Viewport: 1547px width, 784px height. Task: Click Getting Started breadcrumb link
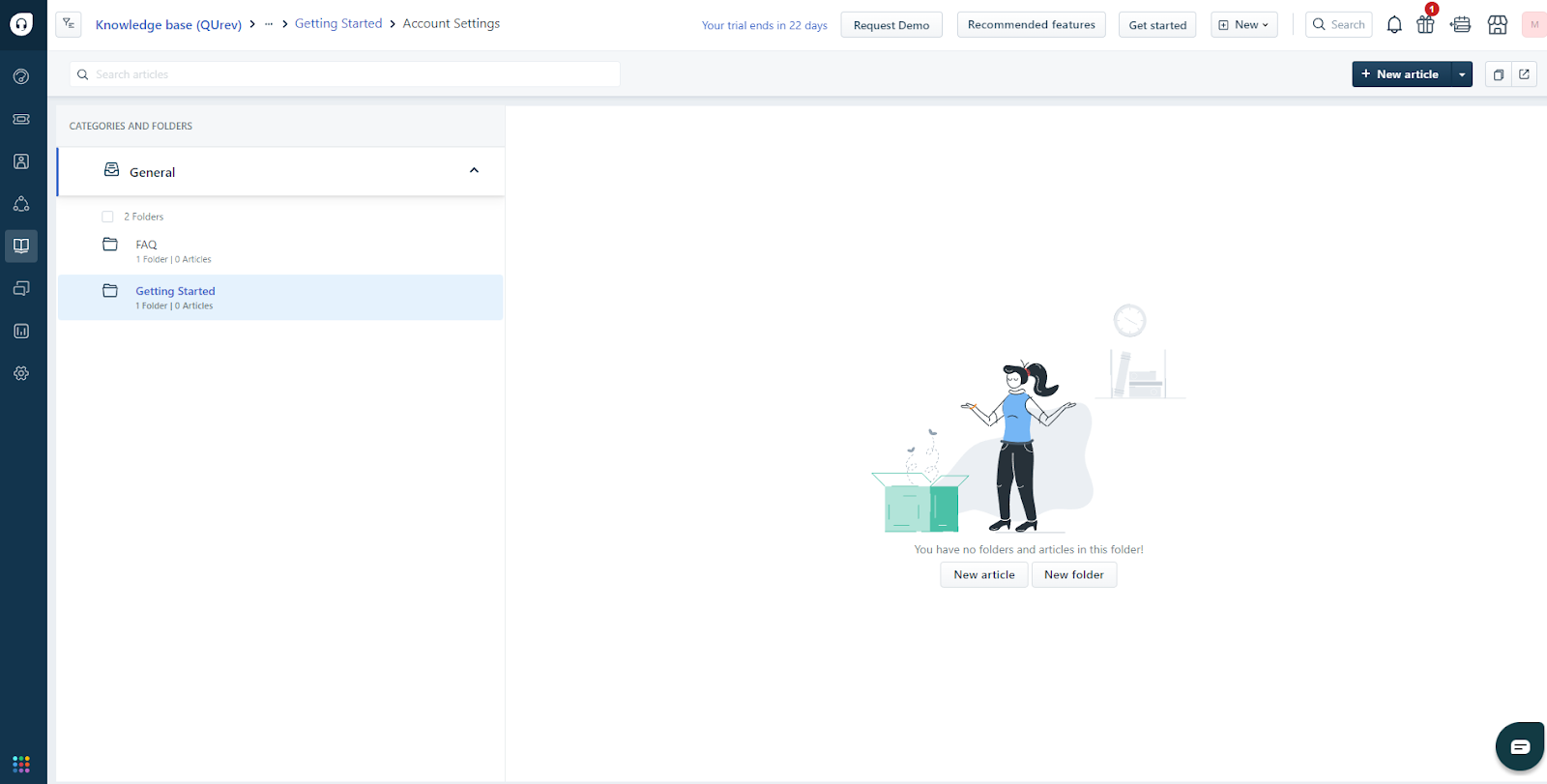point(338,24)
